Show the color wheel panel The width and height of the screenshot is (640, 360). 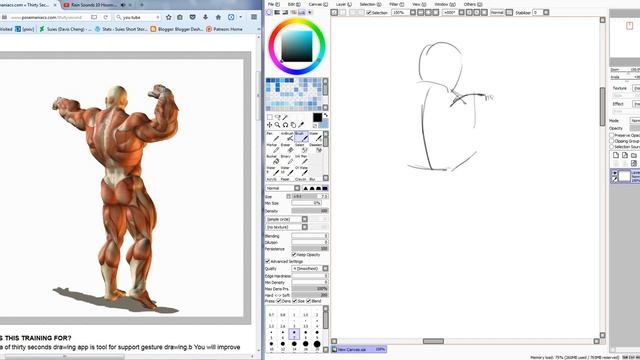coord(269,12)
